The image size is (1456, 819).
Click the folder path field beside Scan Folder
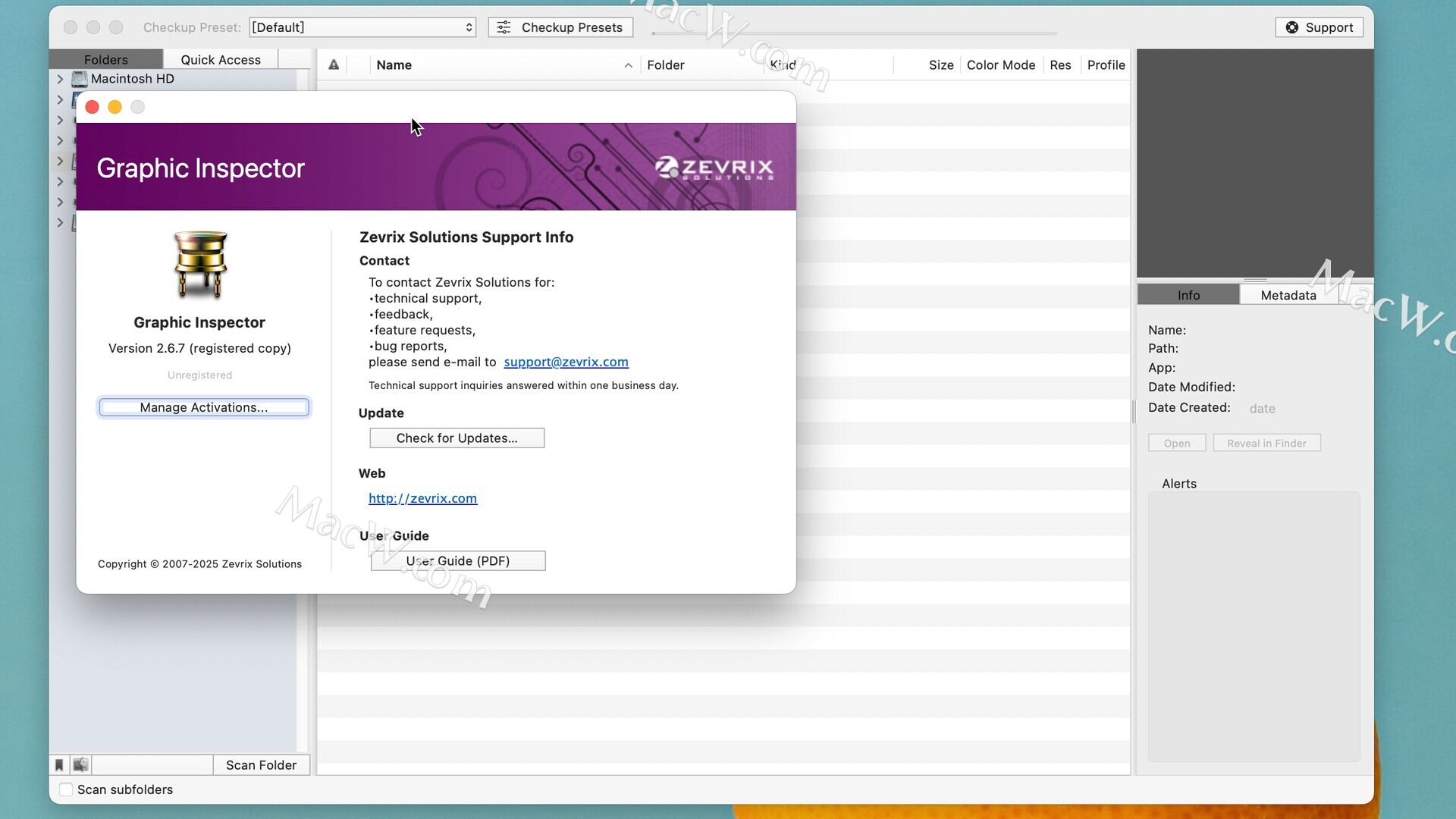pos(152,765)
